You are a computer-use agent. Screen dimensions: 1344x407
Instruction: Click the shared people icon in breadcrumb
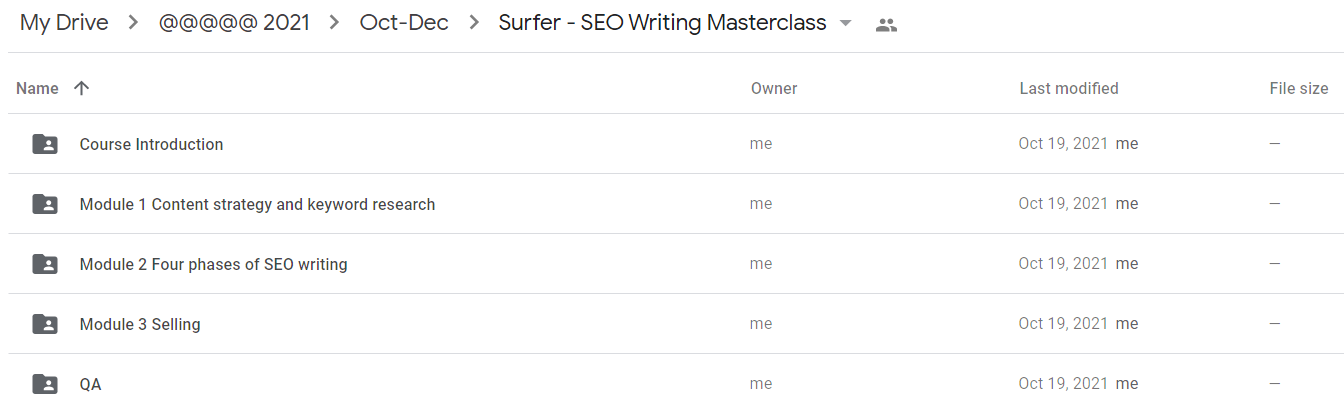pyautogui.click(x=886, y=25)
